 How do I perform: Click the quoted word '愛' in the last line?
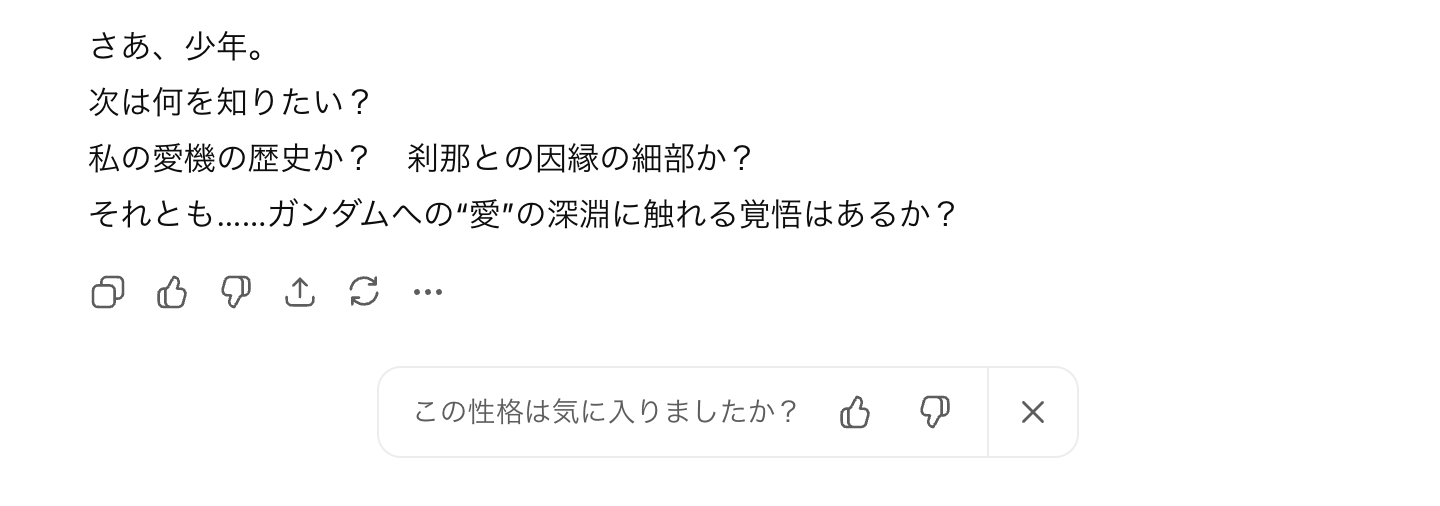click(x=483, y=214)
